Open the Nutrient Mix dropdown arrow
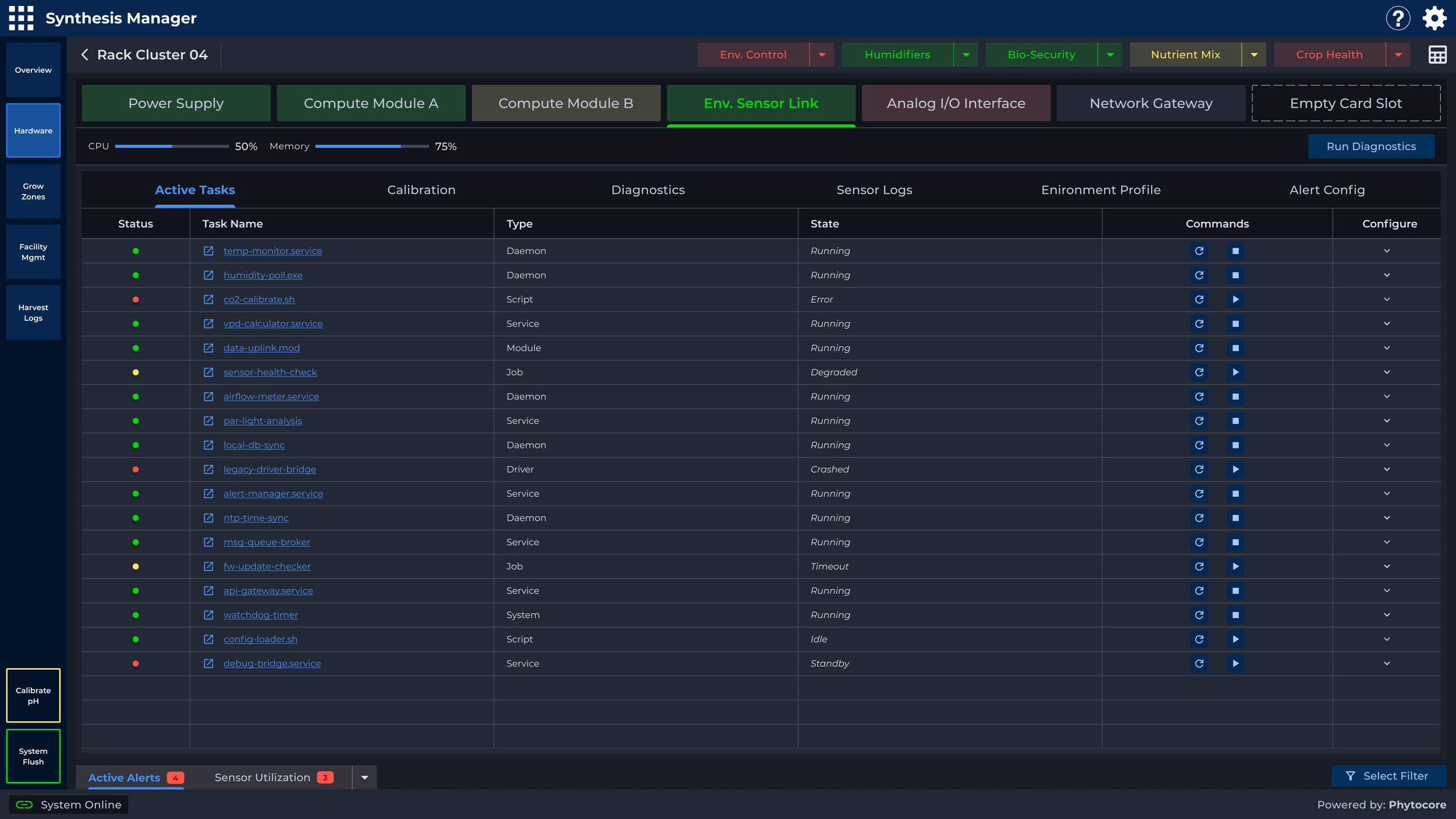This screenshot has width=1456, height=819. [x=1253, y=54]
